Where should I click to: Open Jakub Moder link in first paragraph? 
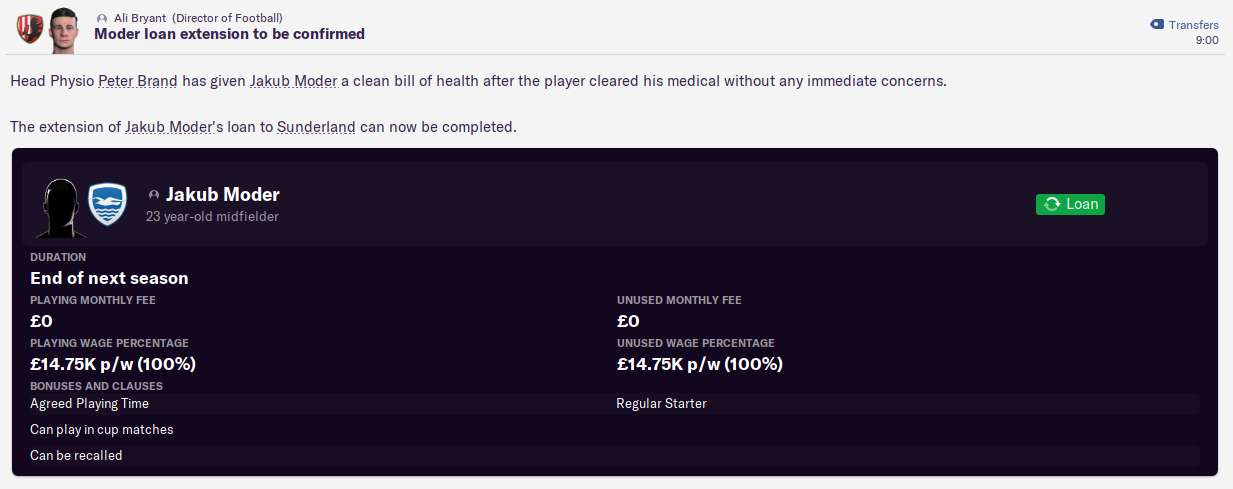pyautogui.click(x=294, y=80)
